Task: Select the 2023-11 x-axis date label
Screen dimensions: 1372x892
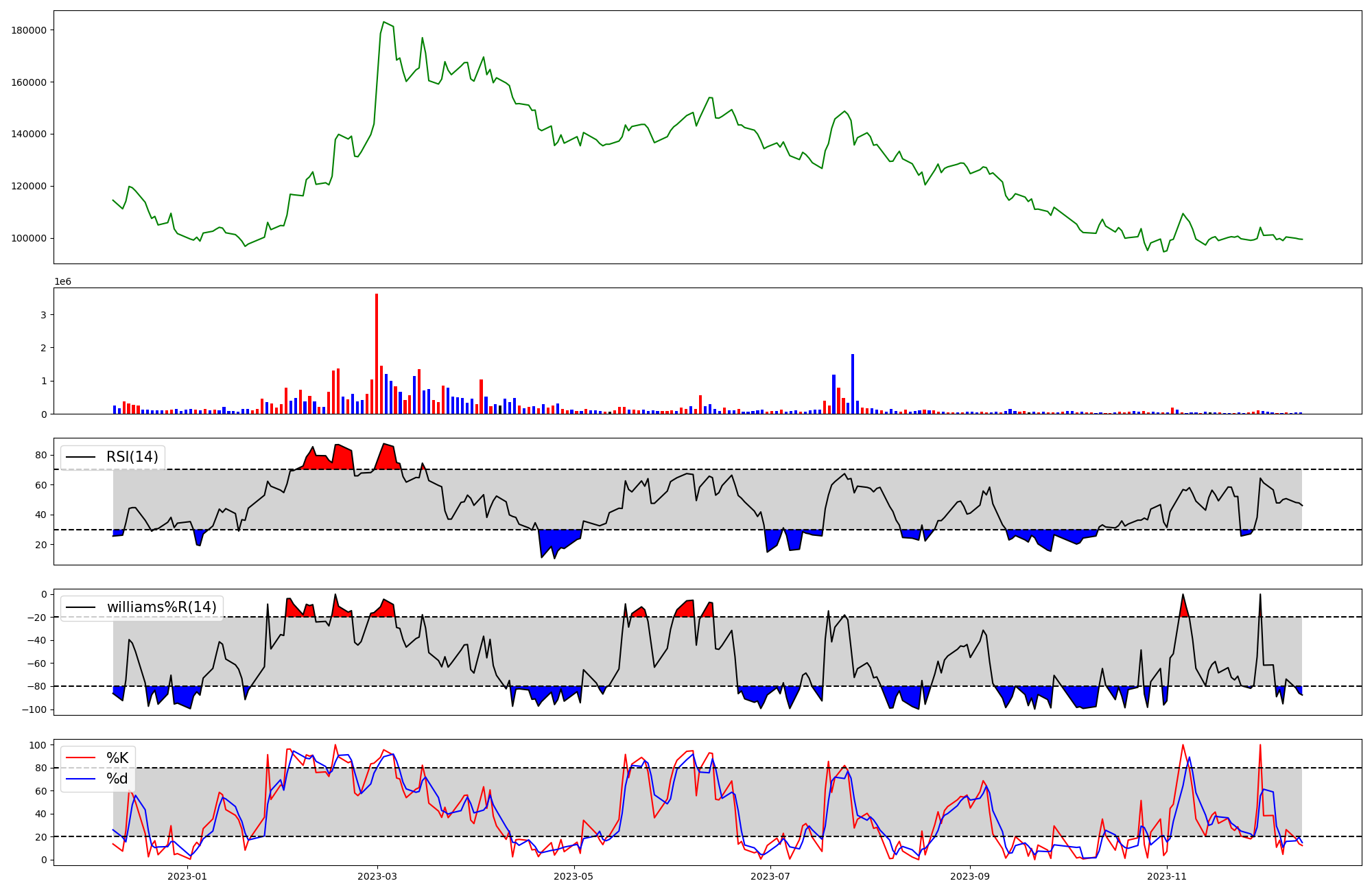Action: click(x=1167, y=876)
